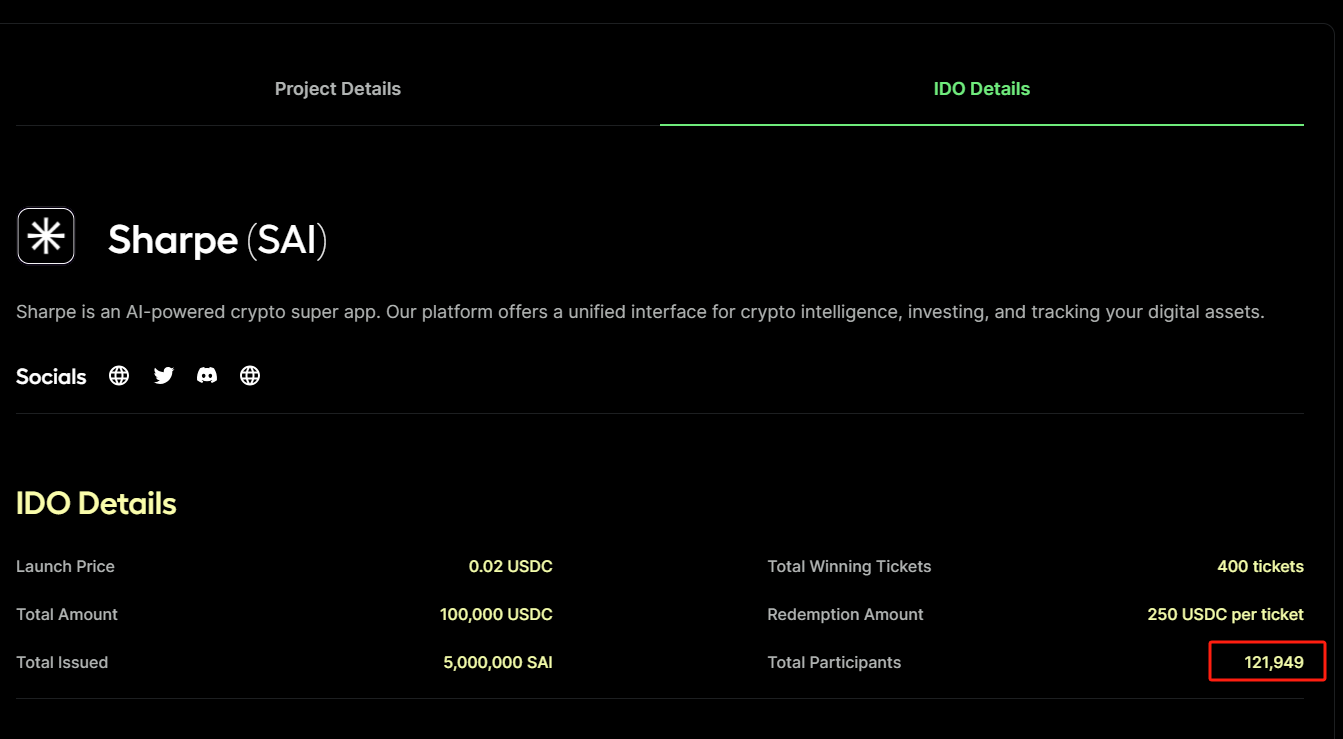Click the Sharpe AI-powered description paragraph
This screenshot has width=1343, height=739.
coord(640,312)
